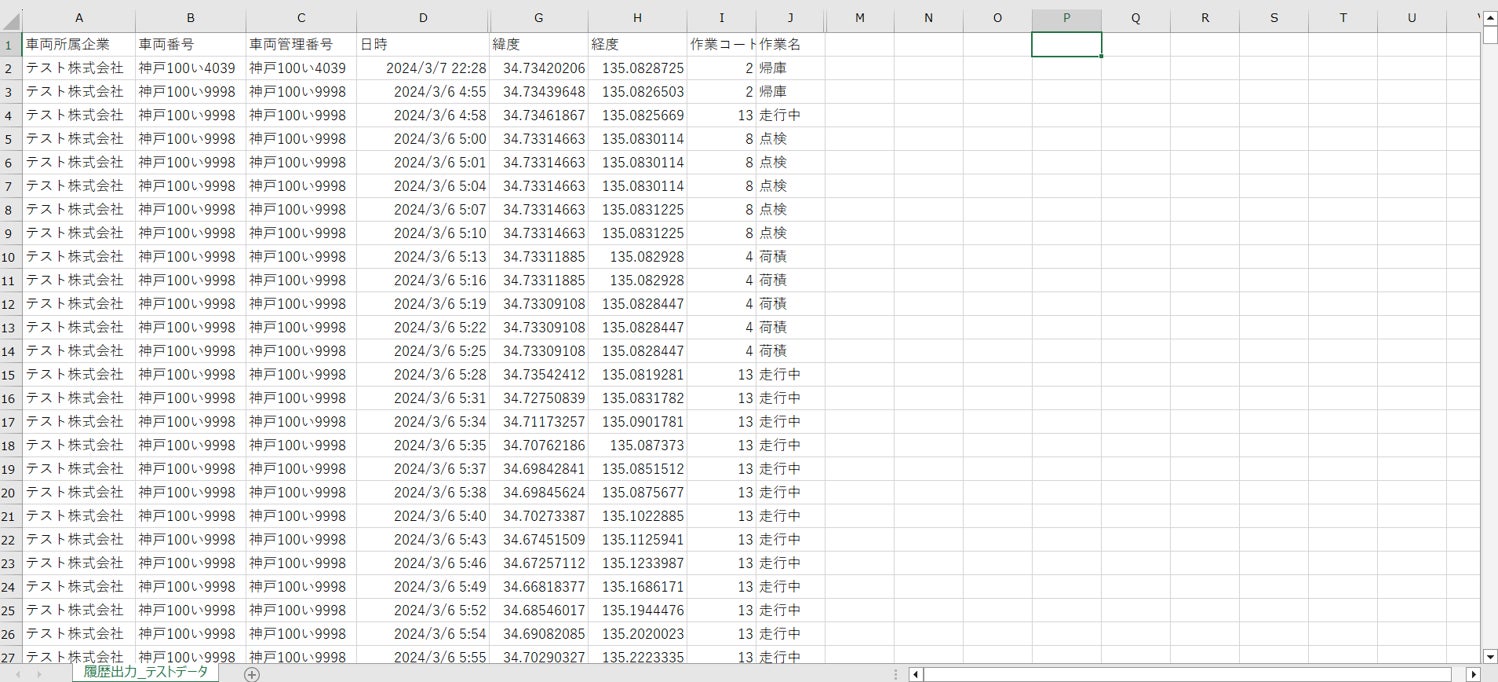1498x682 pixels.
Task: Select column A header
Action: [x=79, y=20]
